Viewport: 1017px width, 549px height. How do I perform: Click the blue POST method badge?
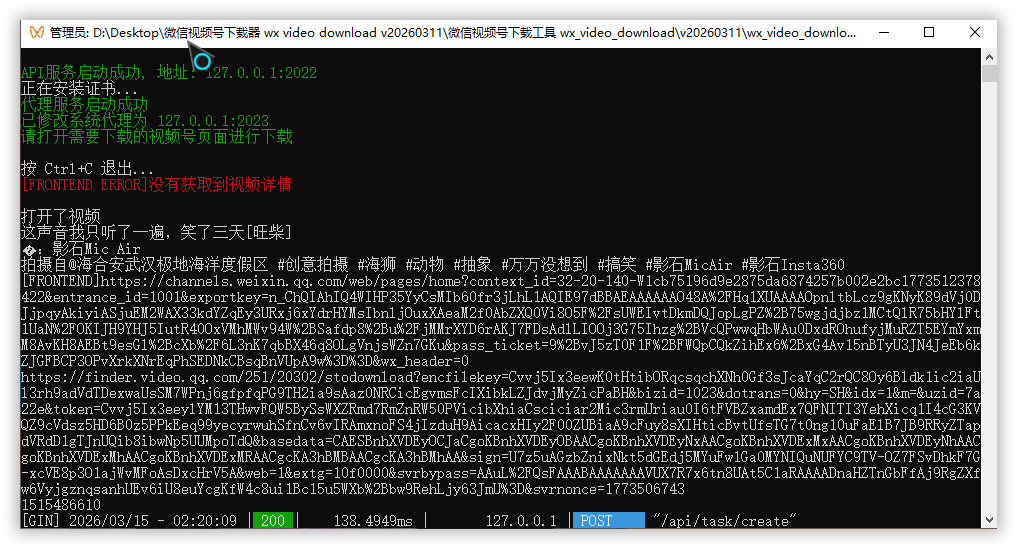pos(608,520)
